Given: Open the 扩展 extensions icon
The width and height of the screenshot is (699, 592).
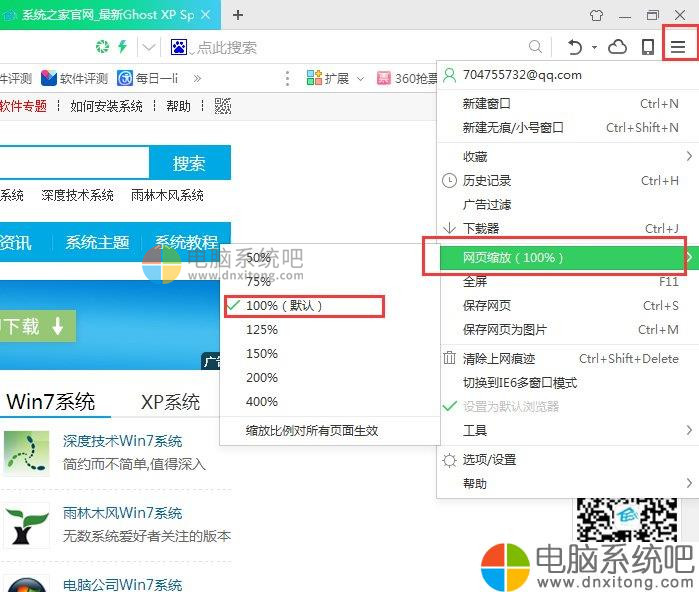Looking at the screenshot, I should pyautogui.click(x=314, y=78).
